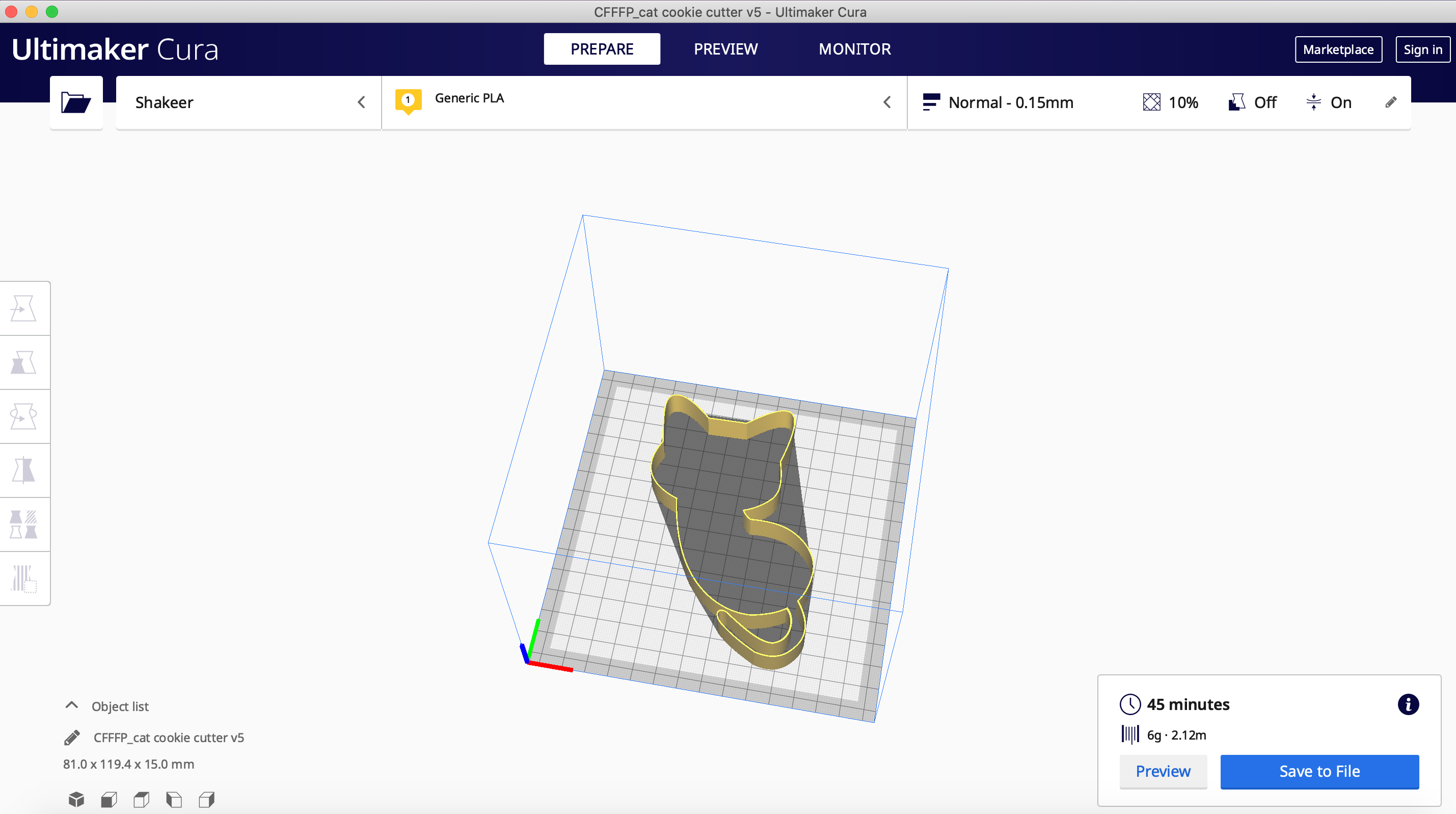Click Save to File
1456x814 pixels.
click(1319, 772)
